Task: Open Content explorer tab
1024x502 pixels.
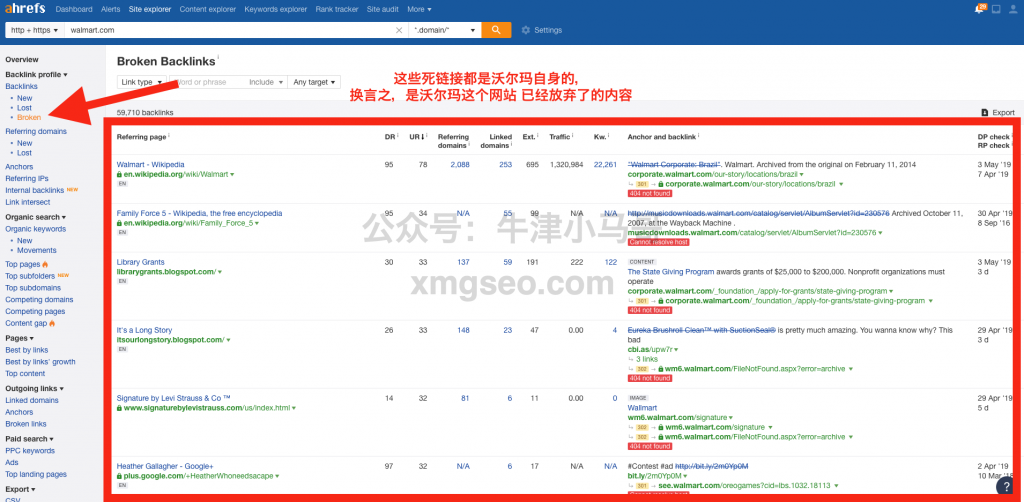Action: pyautogui.click(x=208, y=9)
